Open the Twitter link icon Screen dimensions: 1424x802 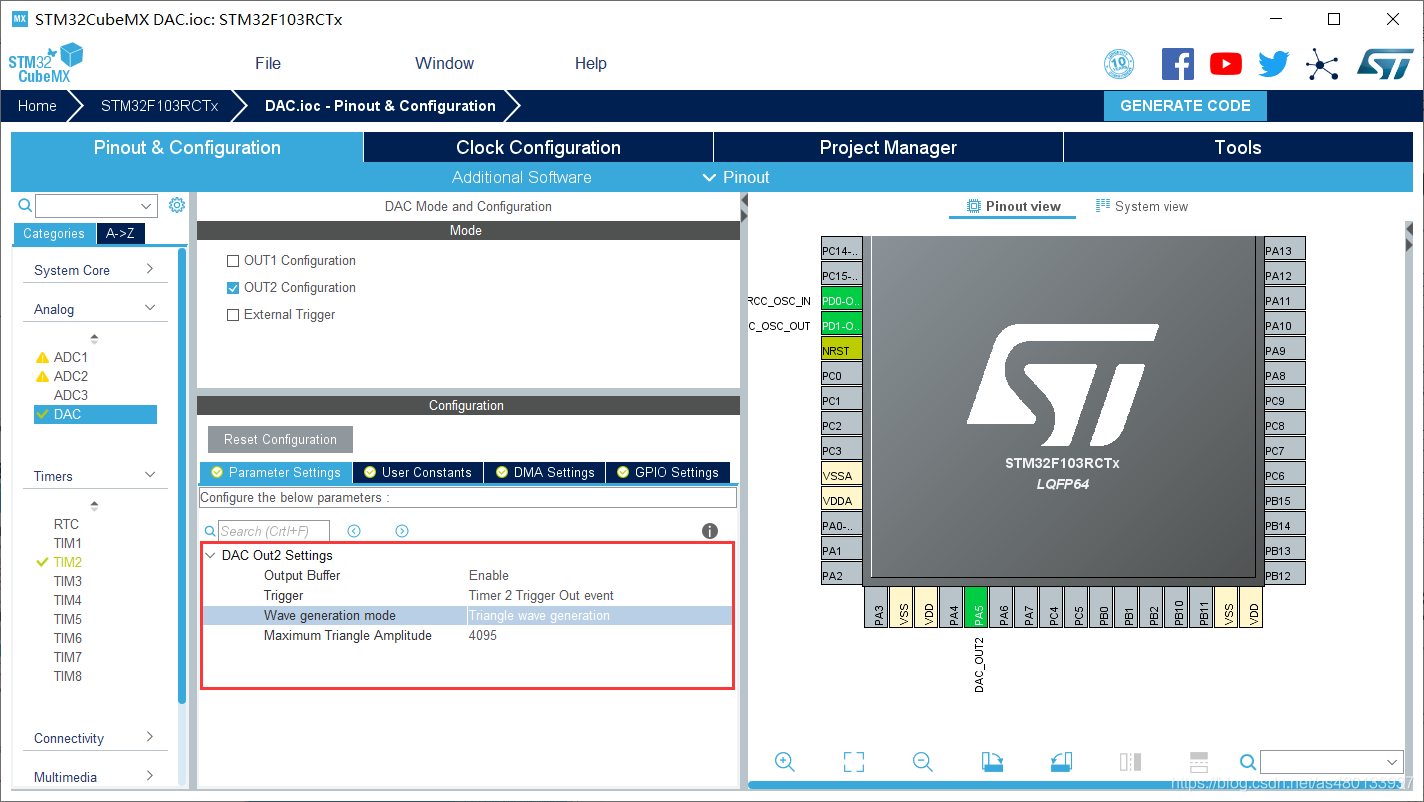[1274, 64]
